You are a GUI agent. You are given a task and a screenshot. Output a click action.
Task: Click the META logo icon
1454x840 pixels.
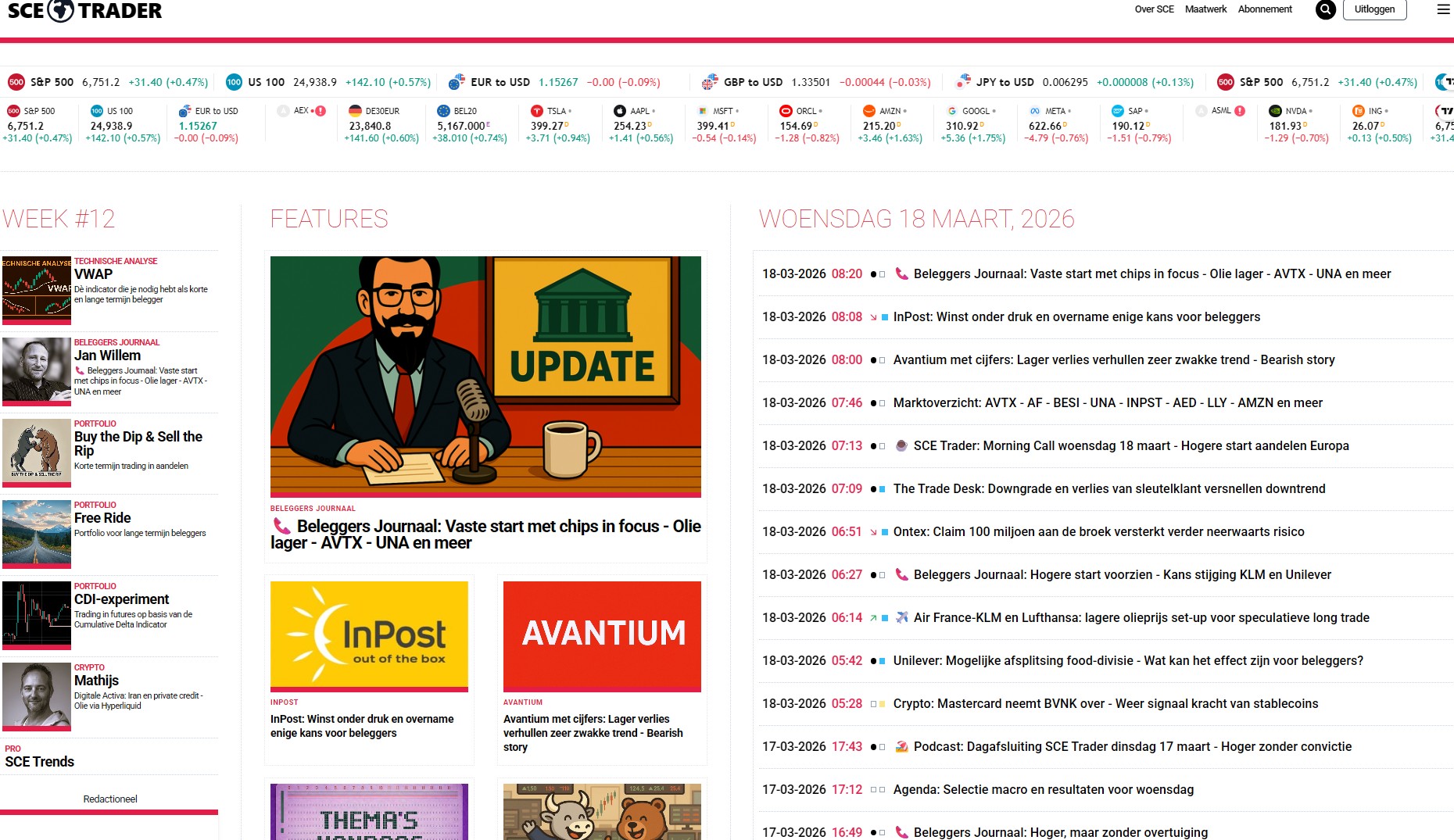[x=1035, y=111]
